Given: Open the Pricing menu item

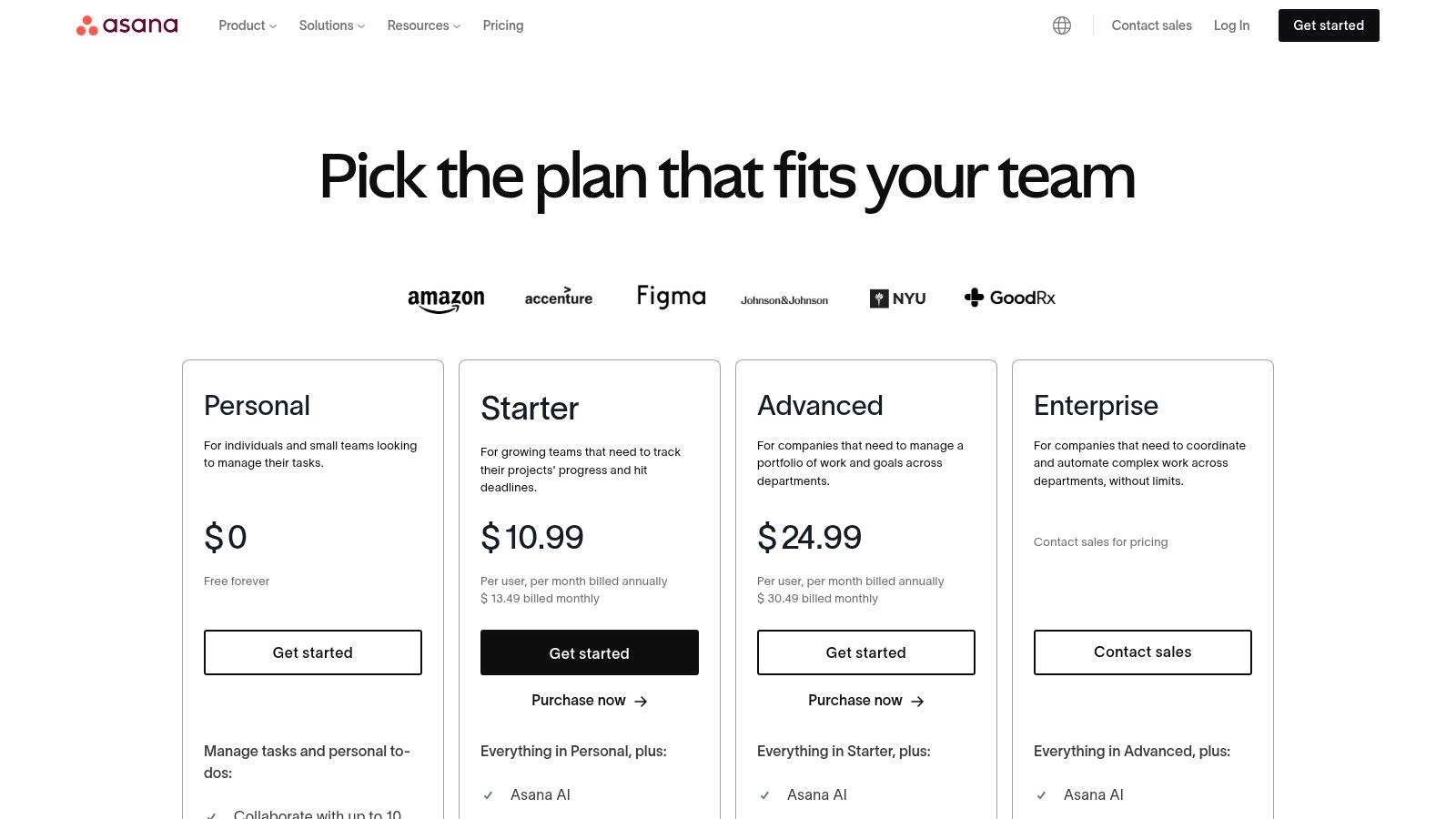Looking at the screenshot, I should point(502,25).
